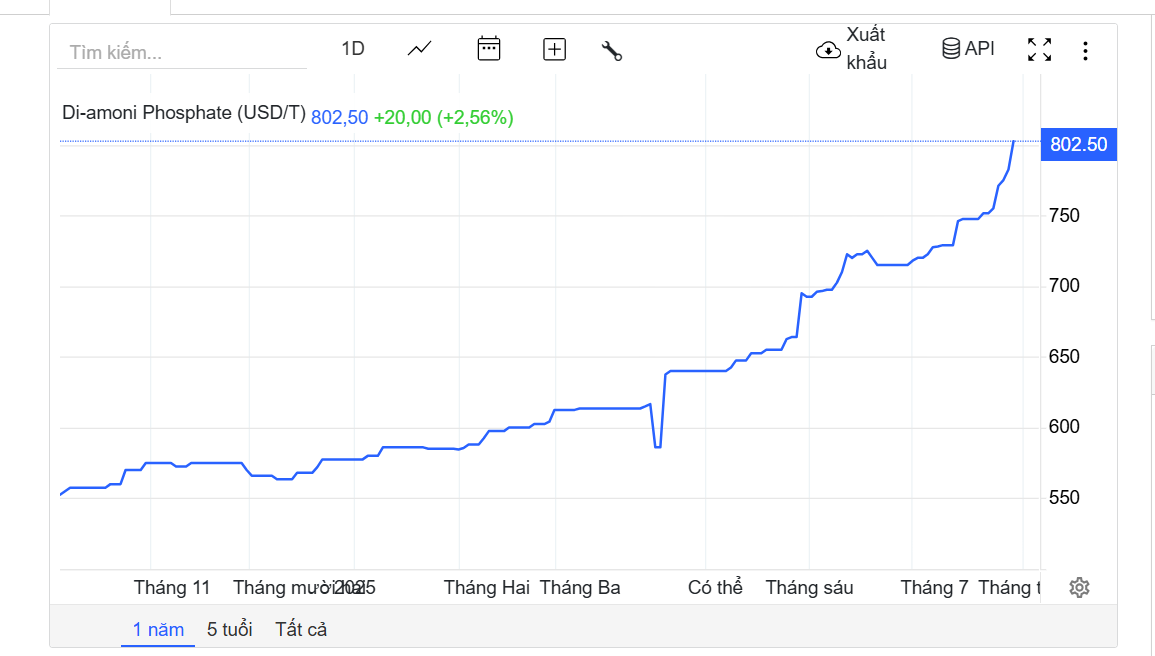Viewport: 1155px width, 656px height.
Task: Open the three-dot more options menu
Action: [x=1086, y=51]
